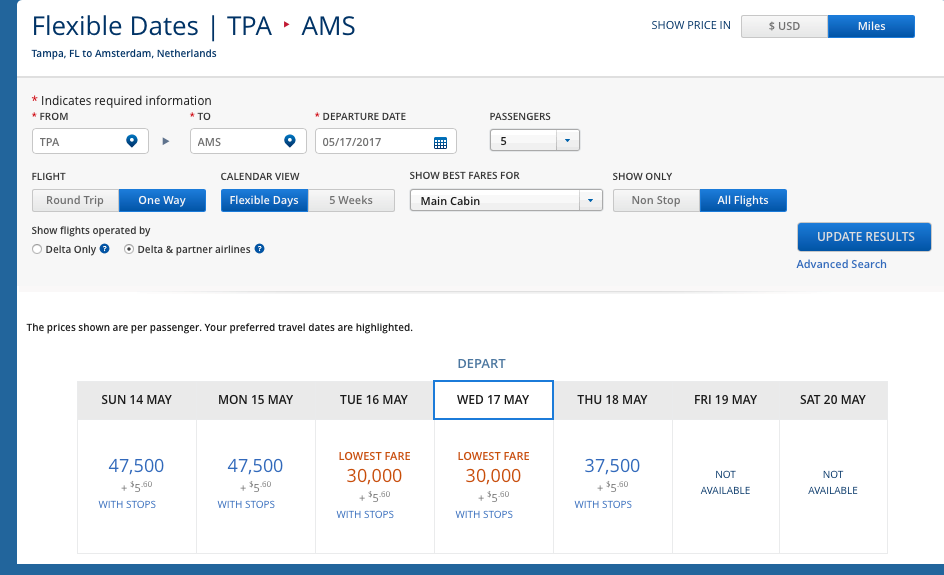Choose the 47,500 miles fare on Monday
The image size is (944, 575).
click(x=255, y=465)
